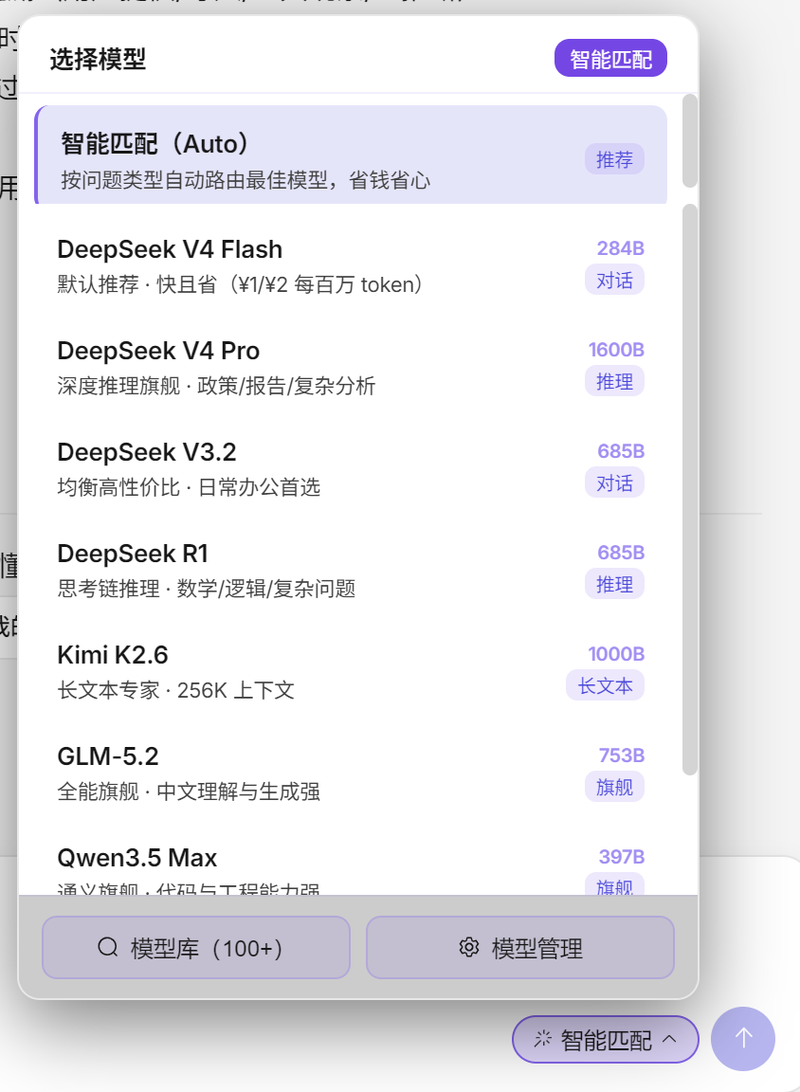Click the 推理 tag for DeepSeek R1
Viewport: 800px width, 1092px height.
point(615,584)
